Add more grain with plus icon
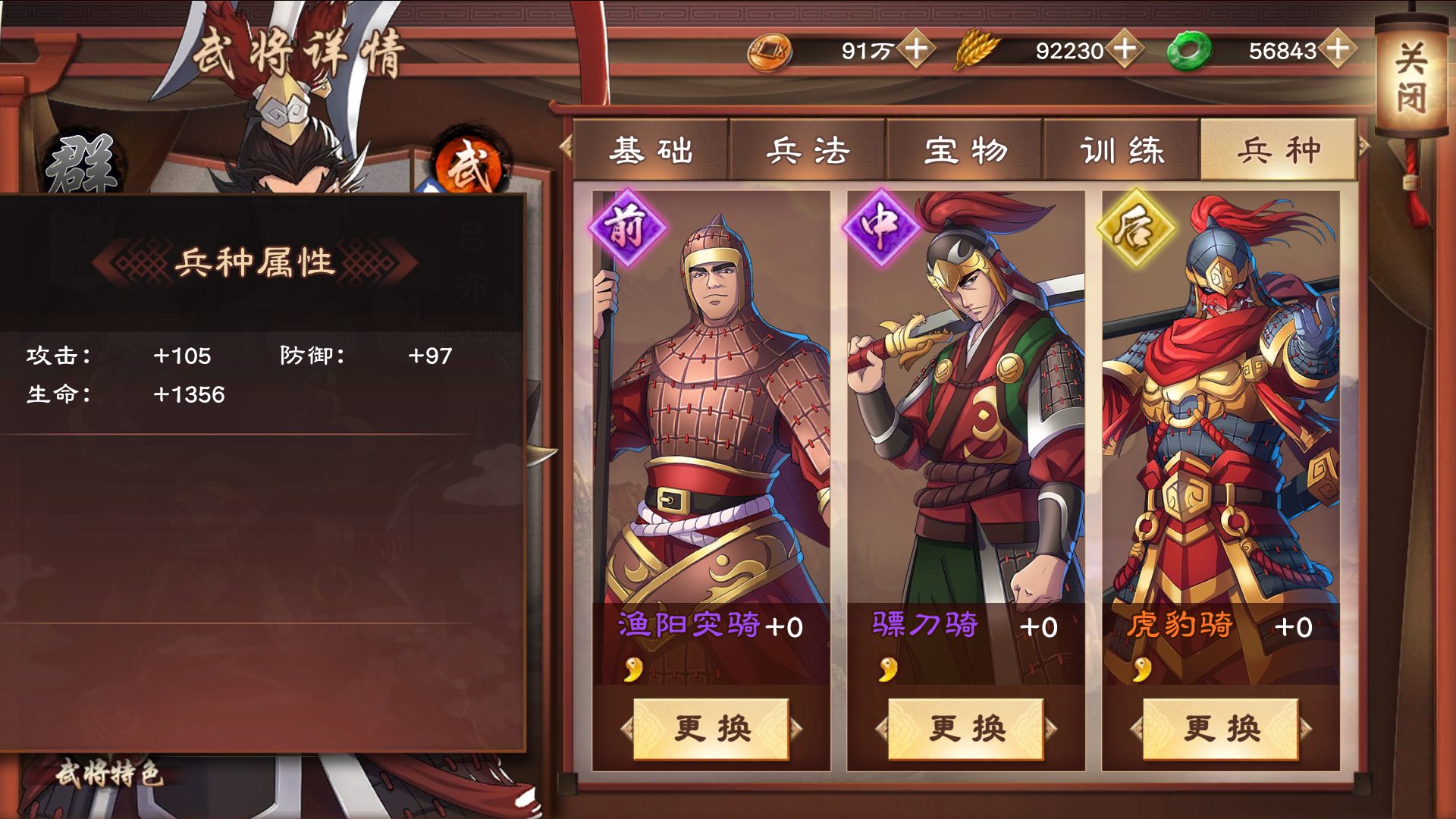This screenshot has width=1456, height=819. pyautogui.click(x=1125, y=49)
